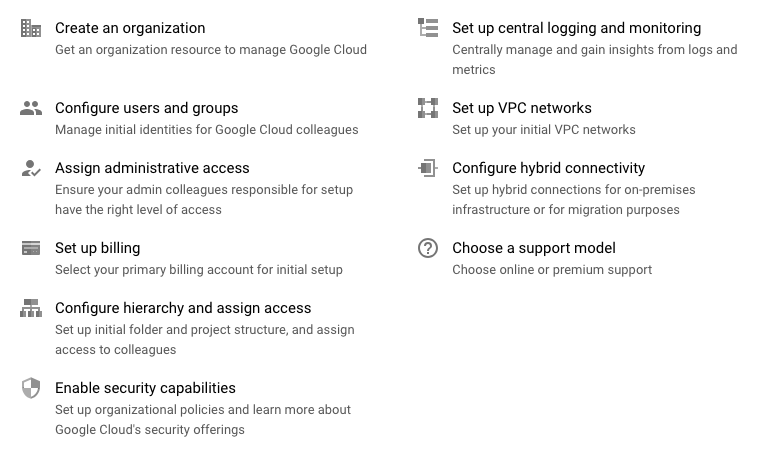The image size is (781, 458).
Task: Select Set up VPC networks
Action: [x=521, y=108]
